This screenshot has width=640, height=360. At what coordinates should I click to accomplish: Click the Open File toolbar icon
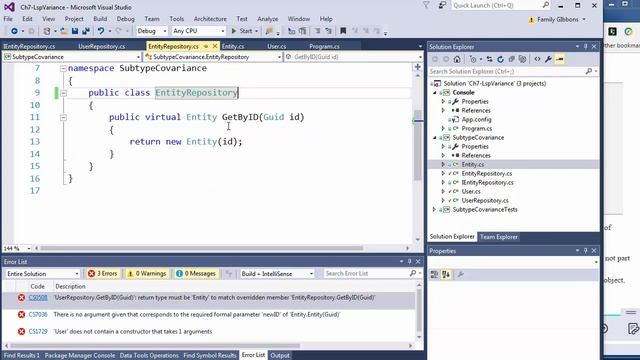tap(64, 31)
